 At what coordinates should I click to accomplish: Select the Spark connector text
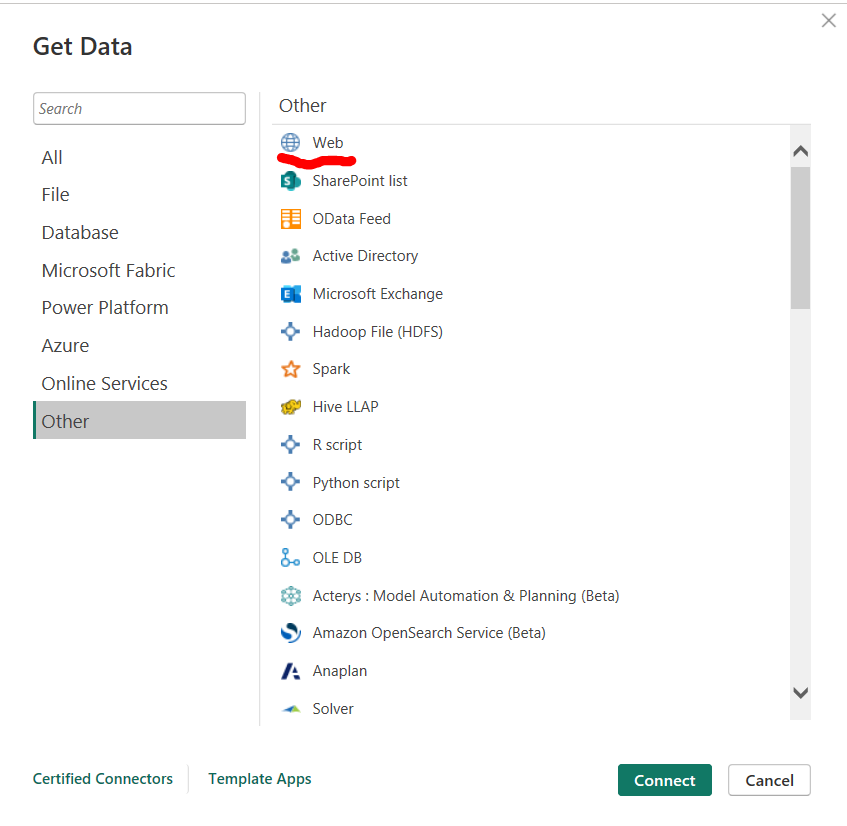pos(331,370)
